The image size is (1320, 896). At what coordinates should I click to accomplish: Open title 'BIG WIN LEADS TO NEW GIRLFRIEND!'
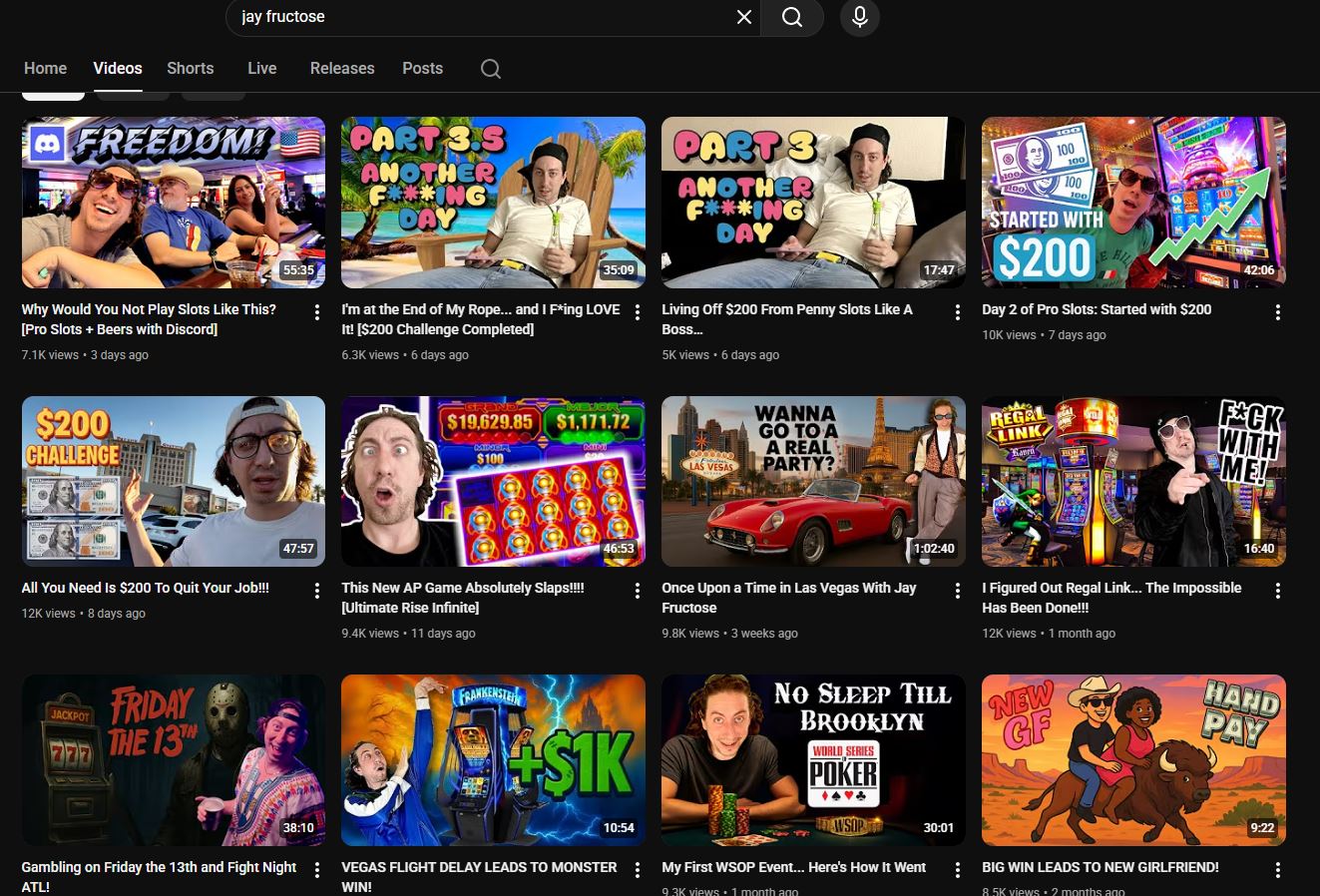[1100, 867]
